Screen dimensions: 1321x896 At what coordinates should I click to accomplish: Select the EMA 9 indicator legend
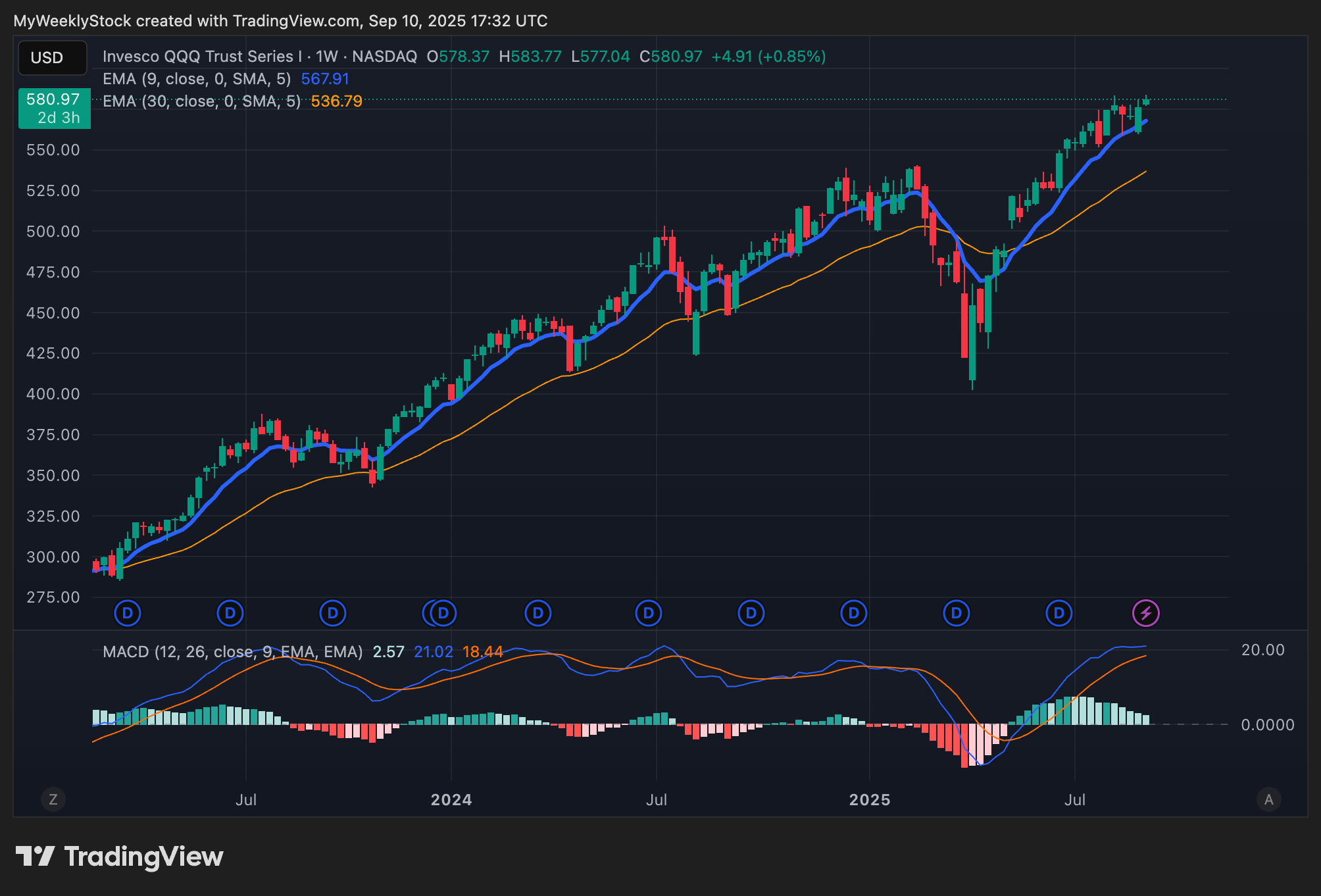tap(196, 79)
